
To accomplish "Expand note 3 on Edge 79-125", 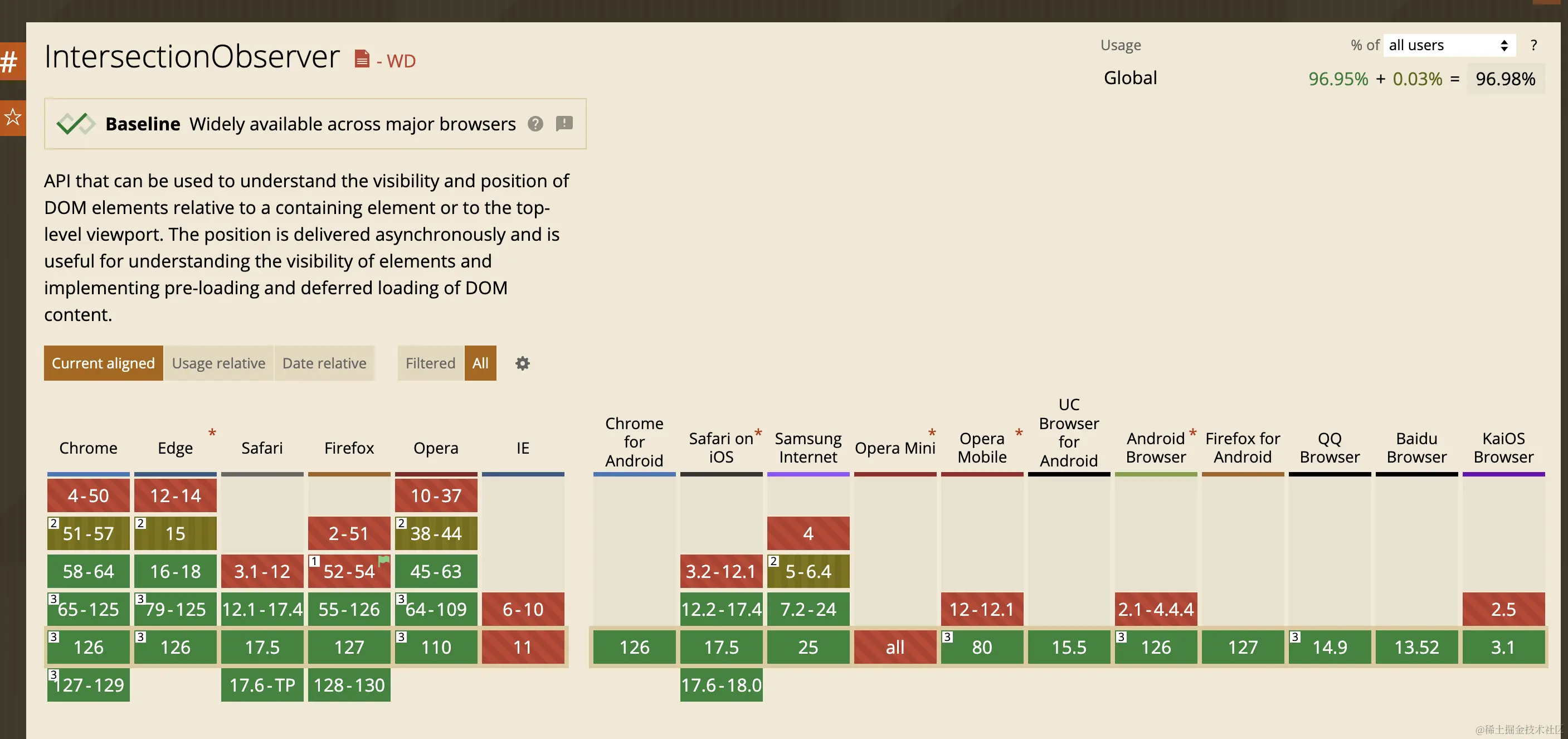I will pos(140,599).
